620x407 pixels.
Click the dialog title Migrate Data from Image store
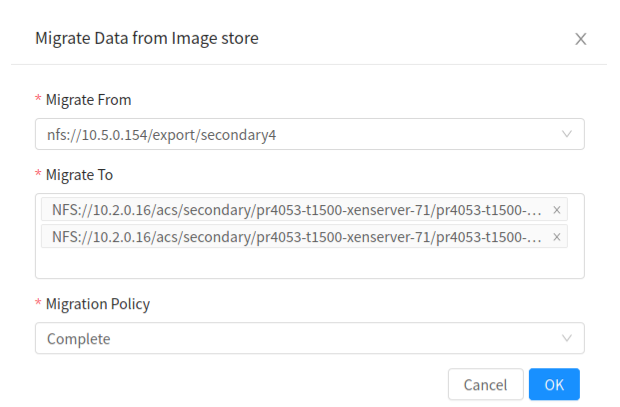pos(147,38)
